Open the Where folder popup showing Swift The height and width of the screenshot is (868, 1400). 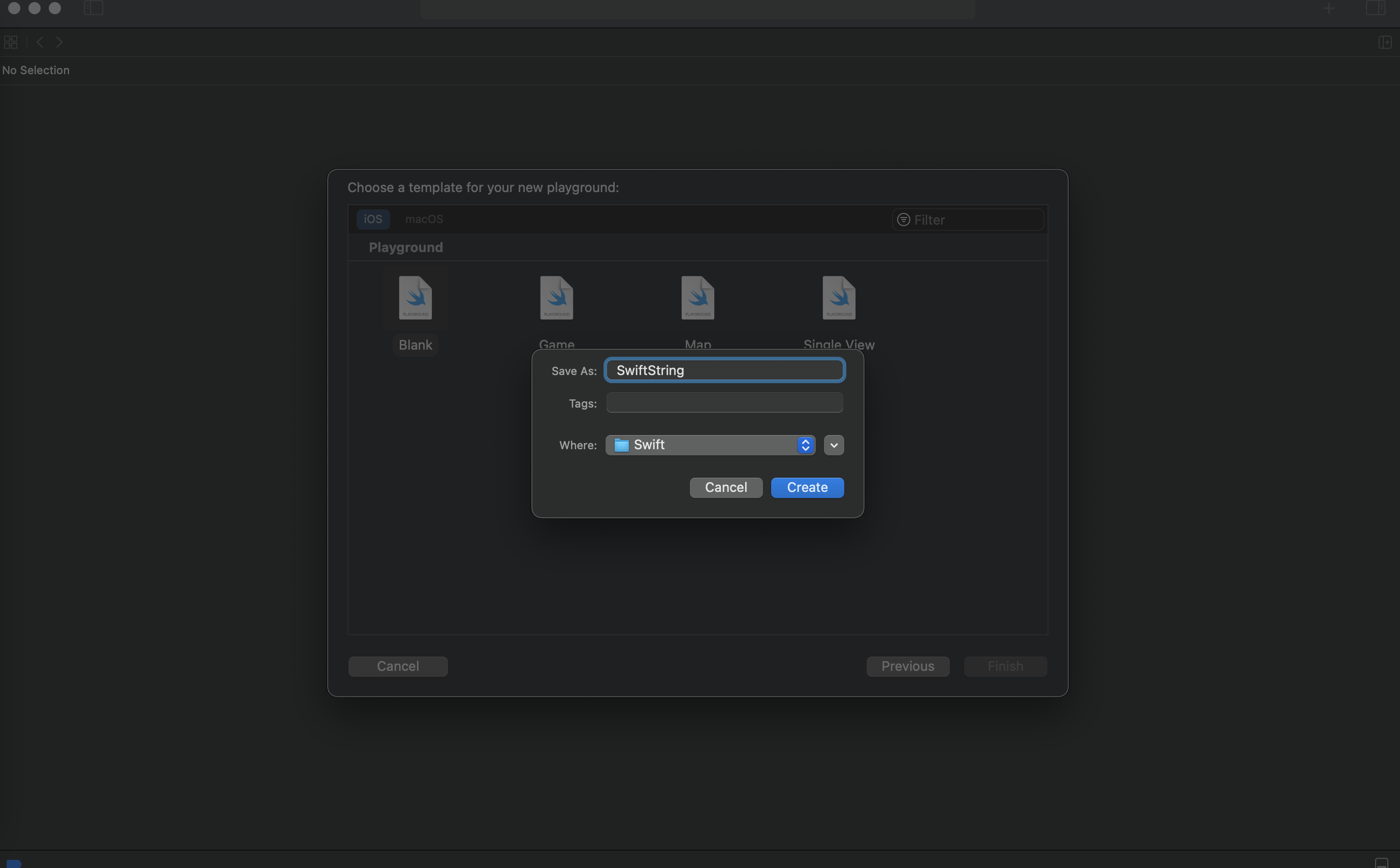[703, 446]
